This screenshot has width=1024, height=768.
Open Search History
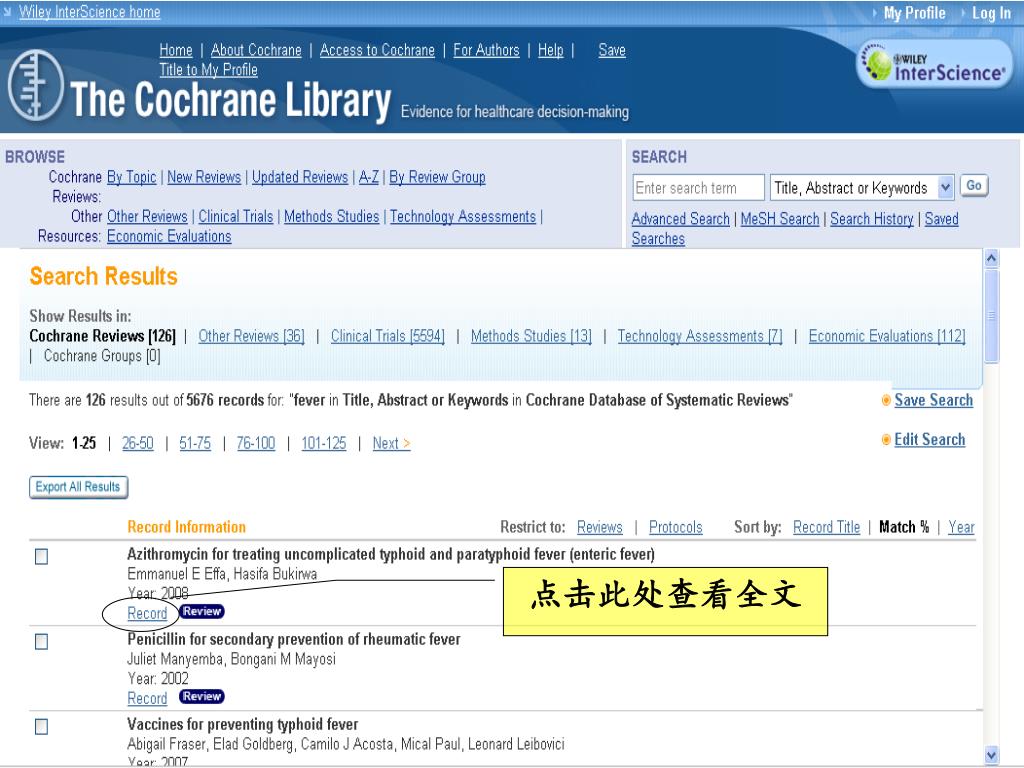coord(872,219)
